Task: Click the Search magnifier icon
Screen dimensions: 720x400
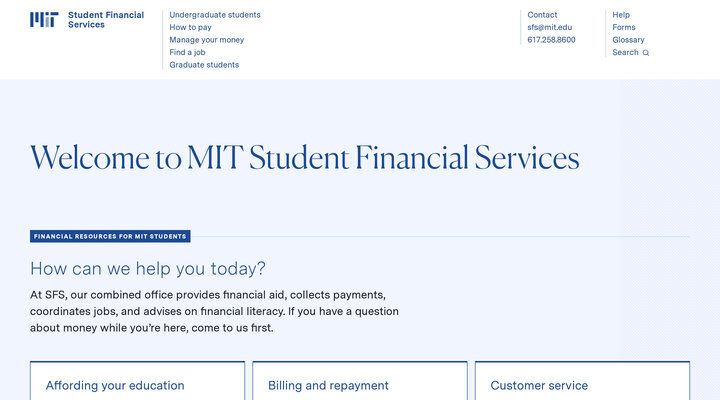Action: coord(646,53)
